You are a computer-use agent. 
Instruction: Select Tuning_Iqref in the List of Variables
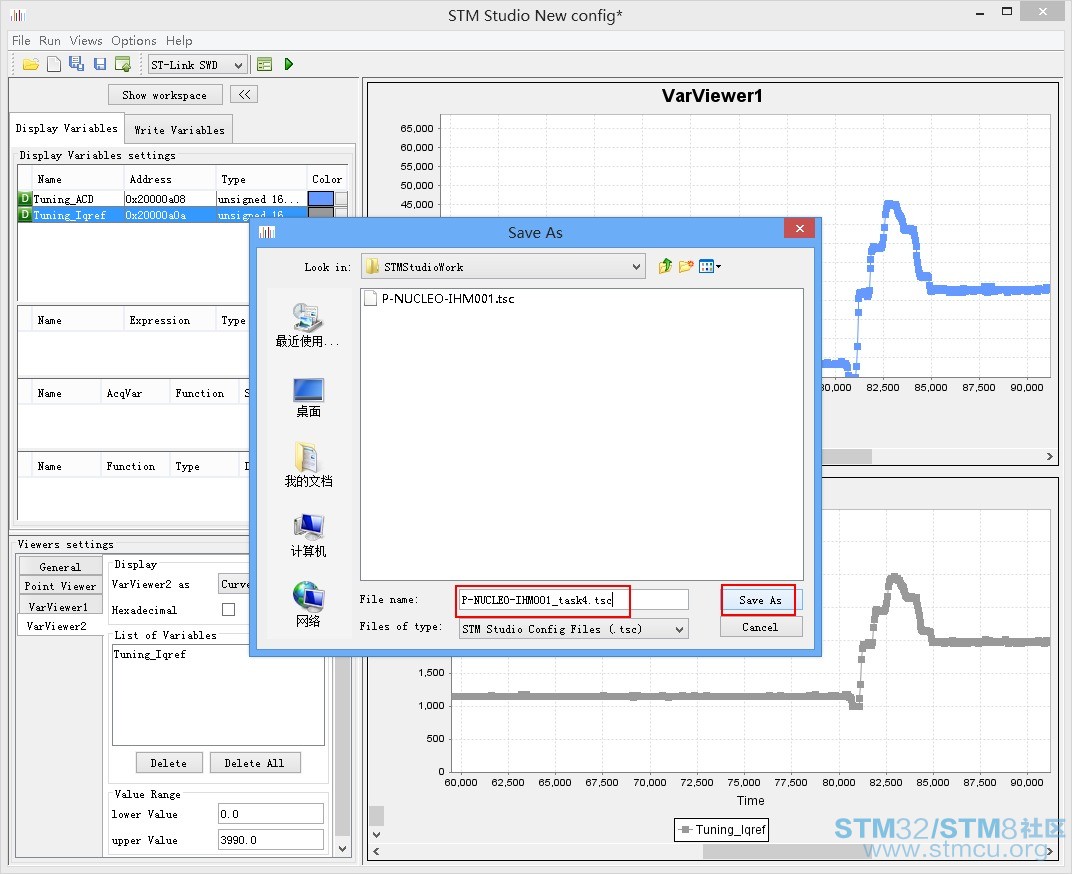point(149,654)
